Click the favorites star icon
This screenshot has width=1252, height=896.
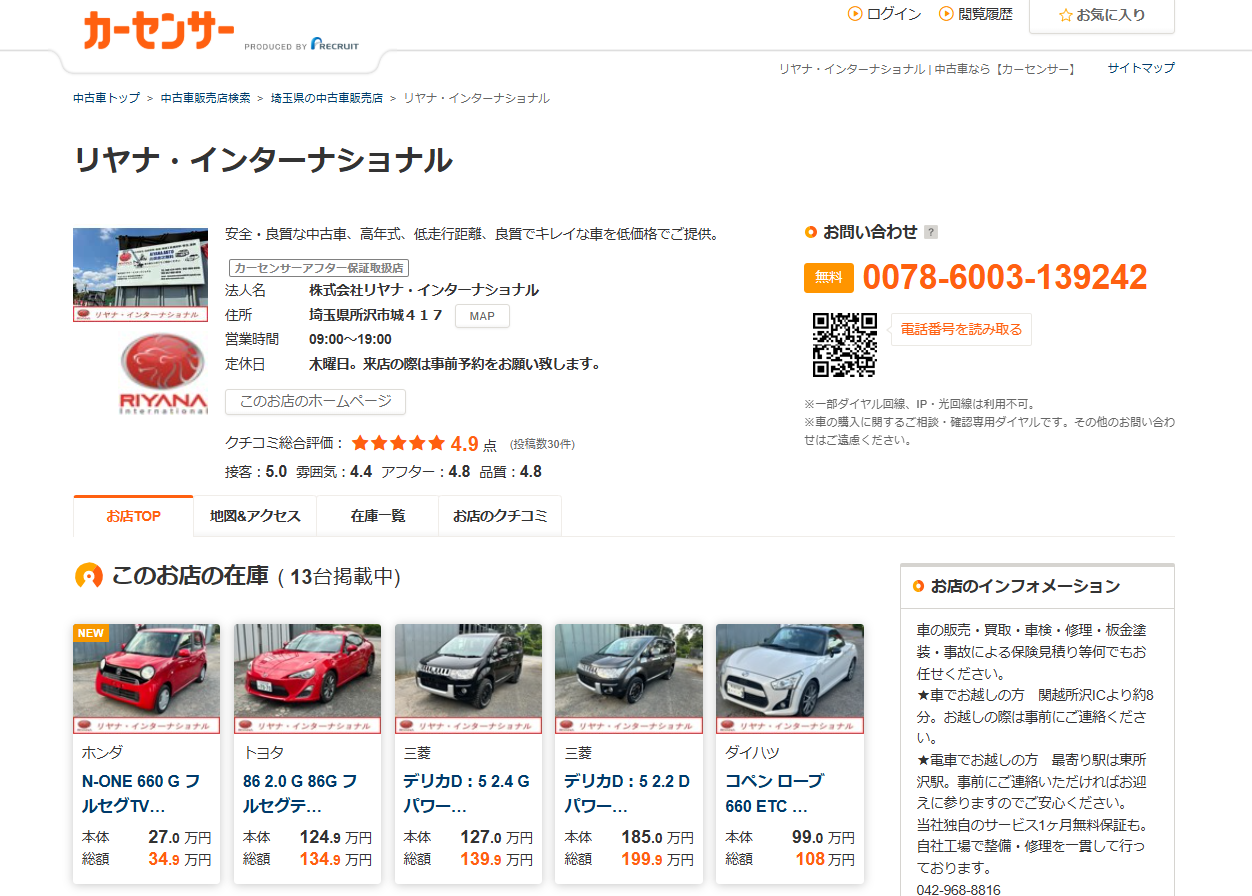1066,15
